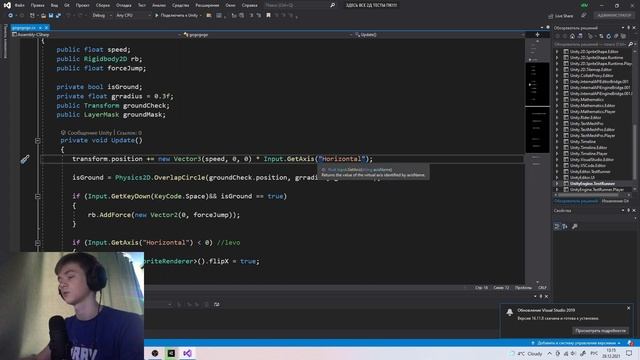This screenshot has width=640, height=360.
Task: Save the current file with the disk icon
Action: tap(51, 16)
